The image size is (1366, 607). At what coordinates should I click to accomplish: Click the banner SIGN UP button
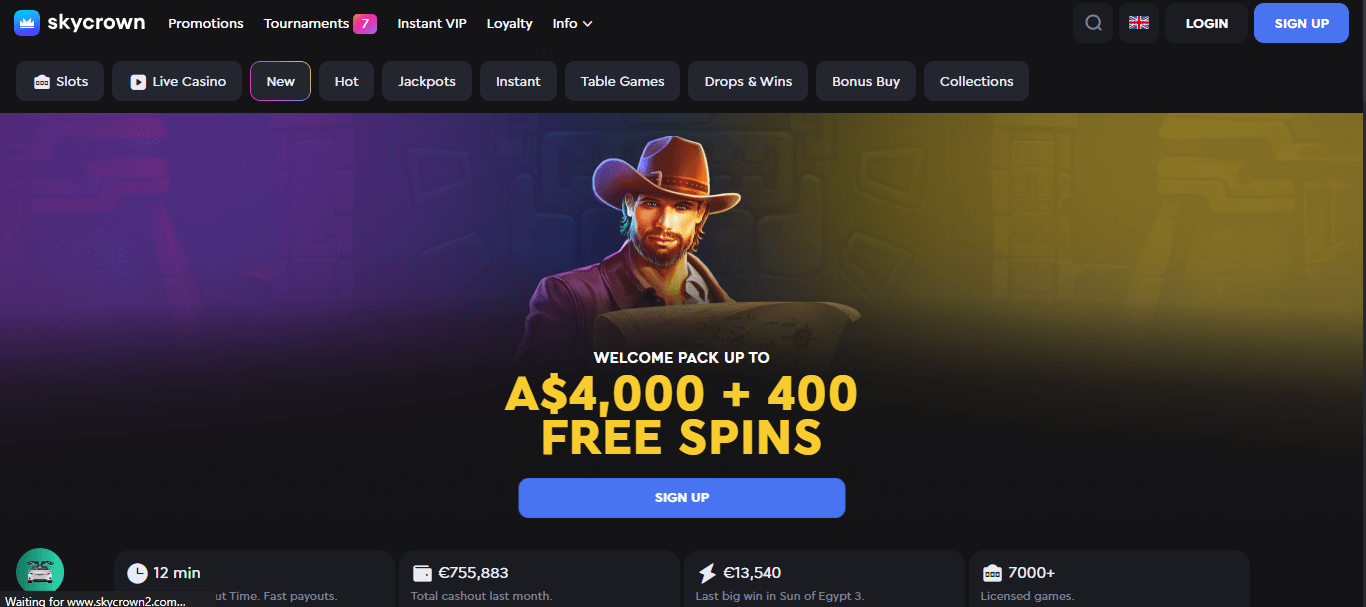pos(682,497)
